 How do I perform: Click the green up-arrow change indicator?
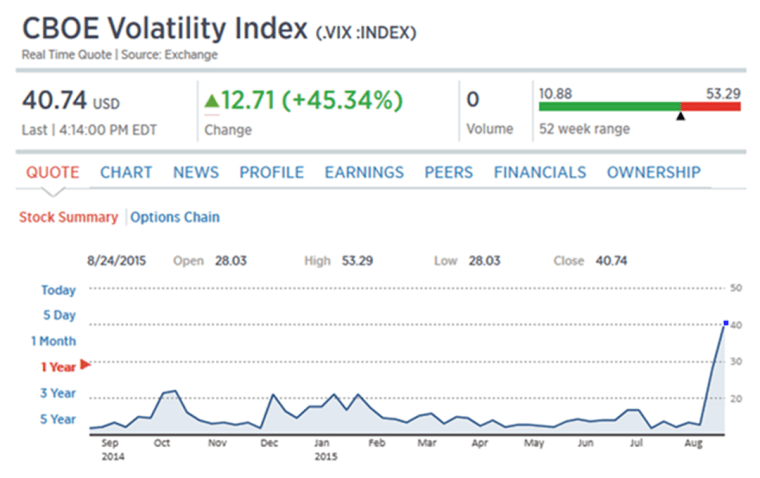(212, 101)
